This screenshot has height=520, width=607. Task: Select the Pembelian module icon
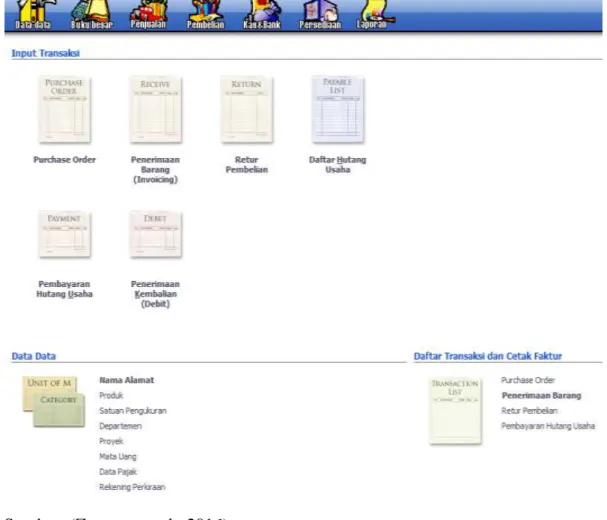[205, 15]
